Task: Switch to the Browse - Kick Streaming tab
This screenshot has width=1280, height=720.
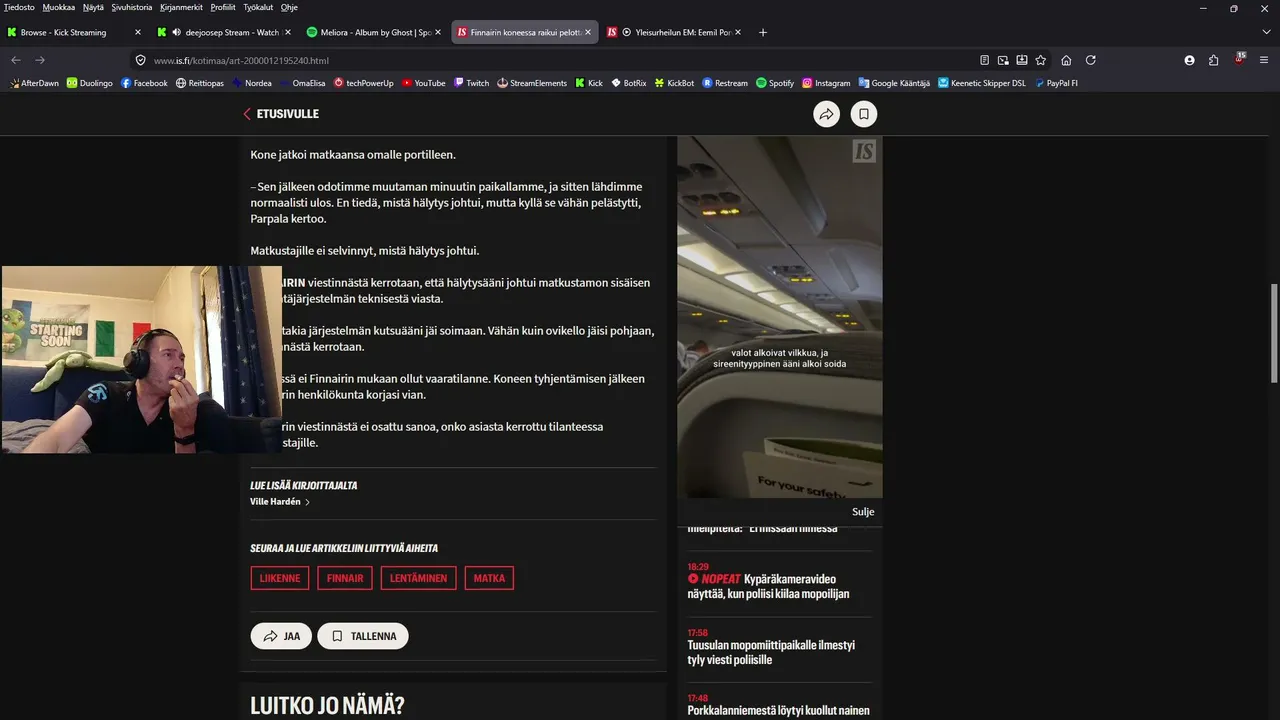Action: [74, 32]
